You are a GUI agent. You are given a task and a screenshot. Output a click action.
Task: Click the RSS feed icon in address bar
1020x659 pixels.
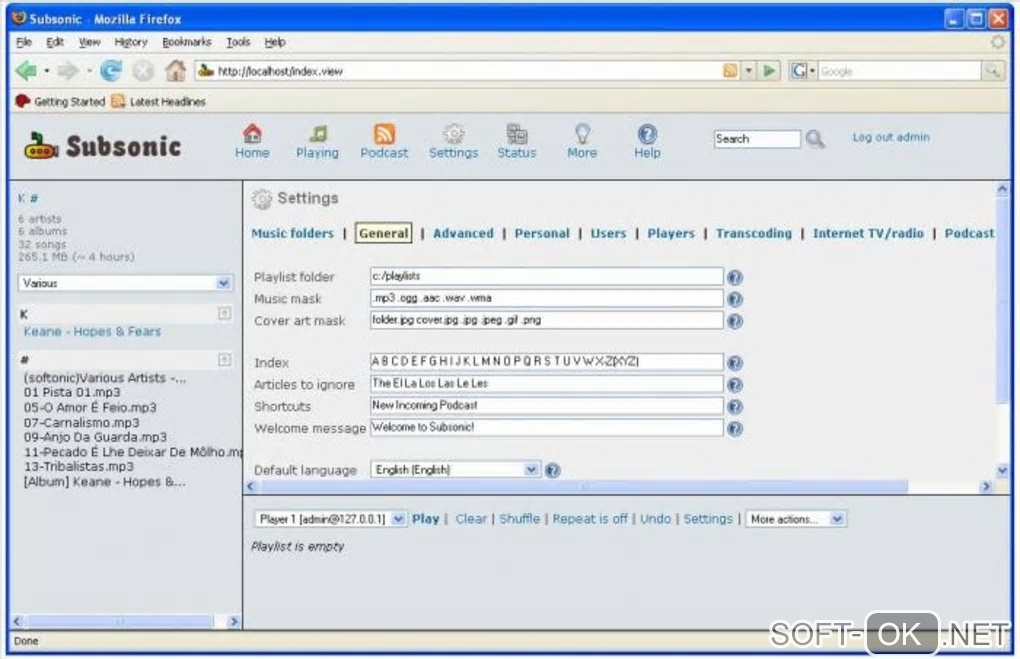(731, 70)
